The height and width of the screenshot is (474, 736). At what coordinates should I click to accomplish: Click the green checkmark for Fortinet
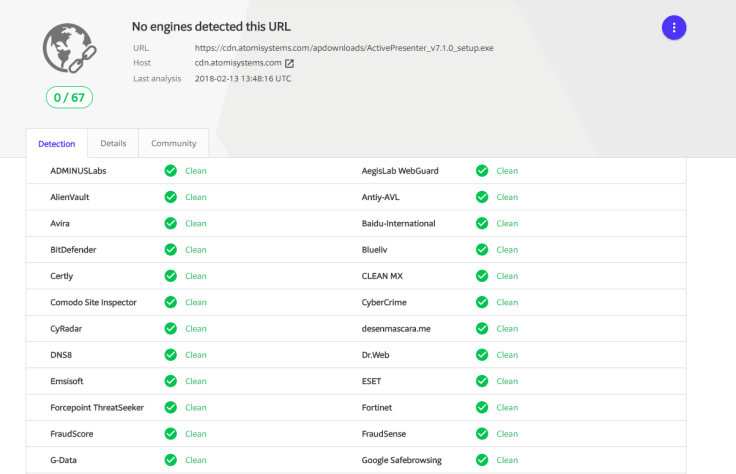(x=482, y=407)
